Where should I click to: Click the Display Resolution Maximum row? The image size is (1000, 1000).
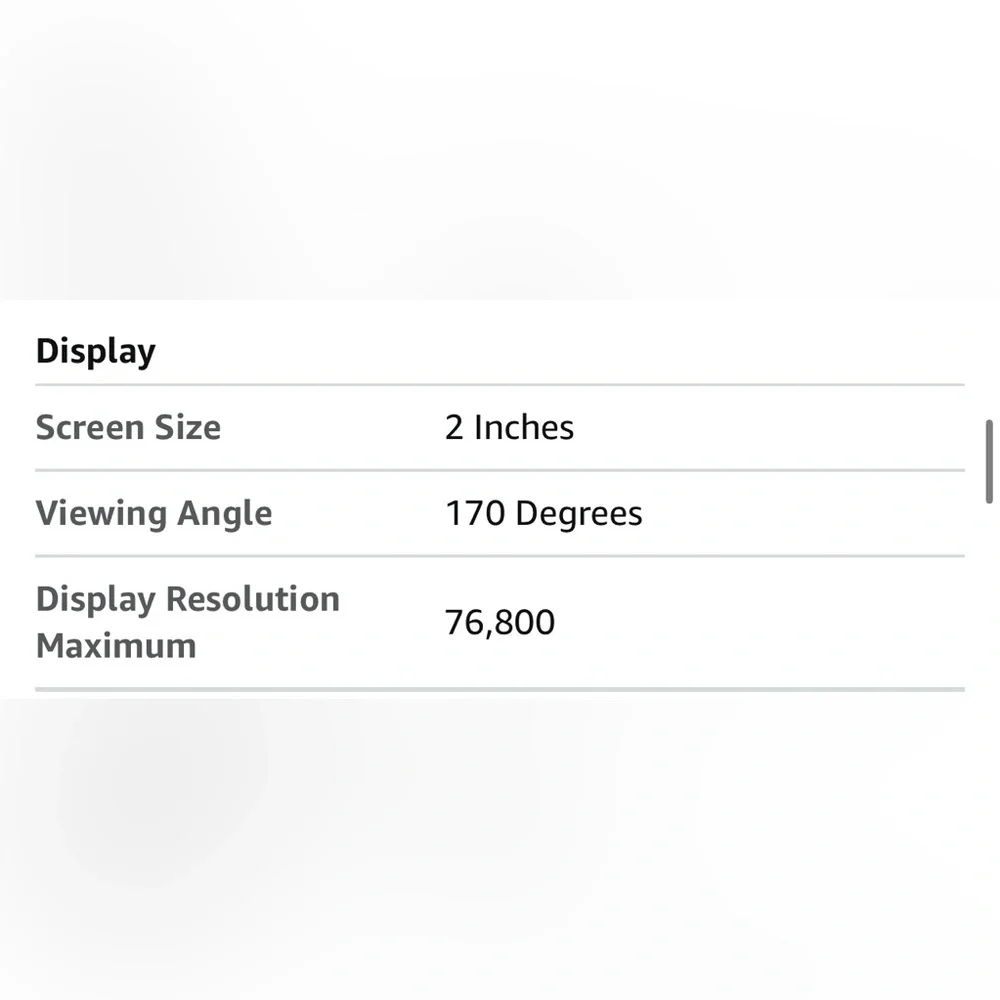[x=500, y=623]
